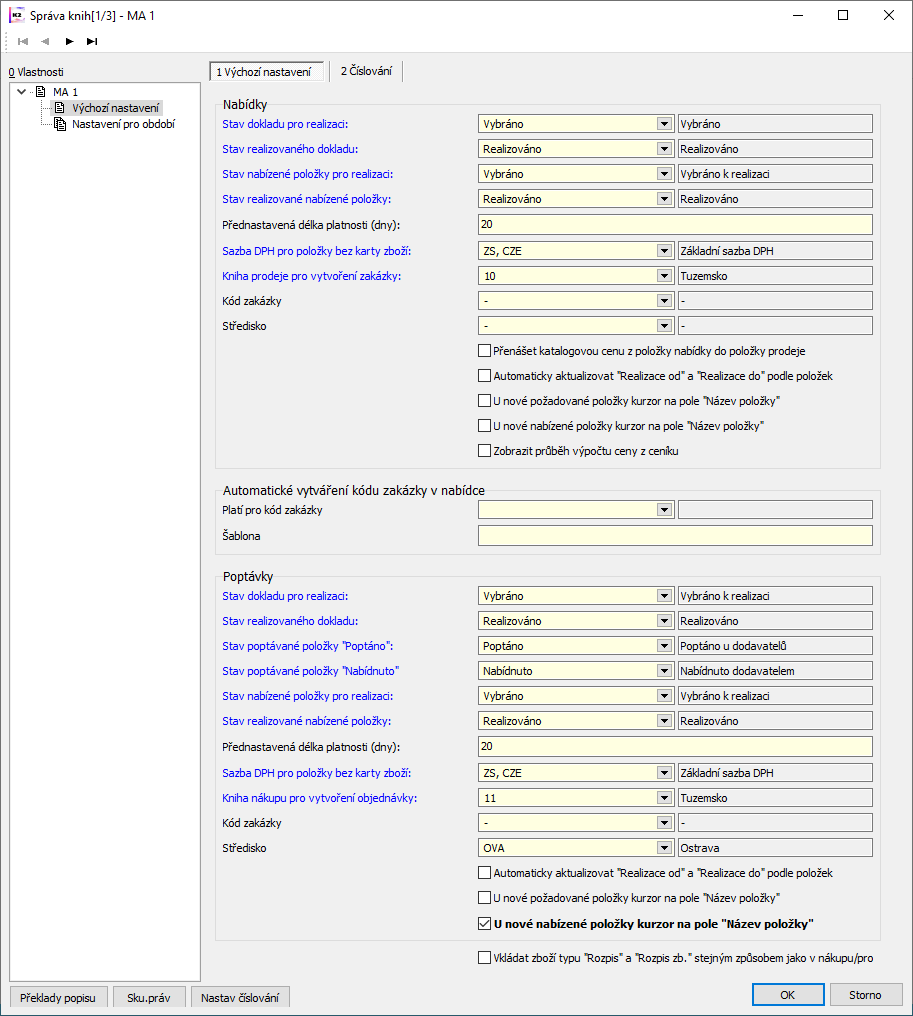Click the Nabídnuto dodavatelem description
The height and width of the screenshot is (1016, 913).
coord(775,671)
